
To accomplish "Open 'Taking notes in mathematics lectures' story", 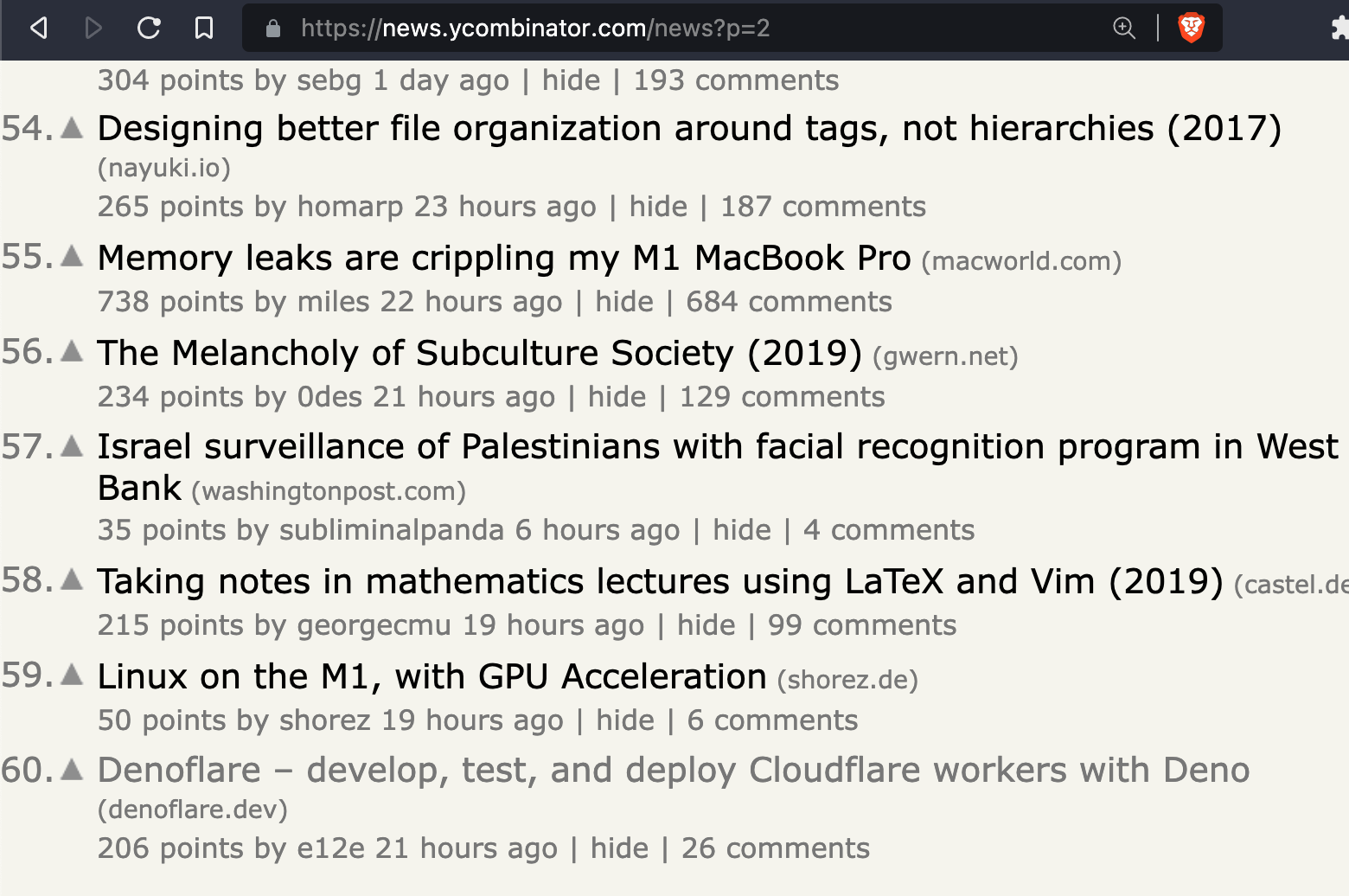I will pyautogui.click(x=660, y=581).
